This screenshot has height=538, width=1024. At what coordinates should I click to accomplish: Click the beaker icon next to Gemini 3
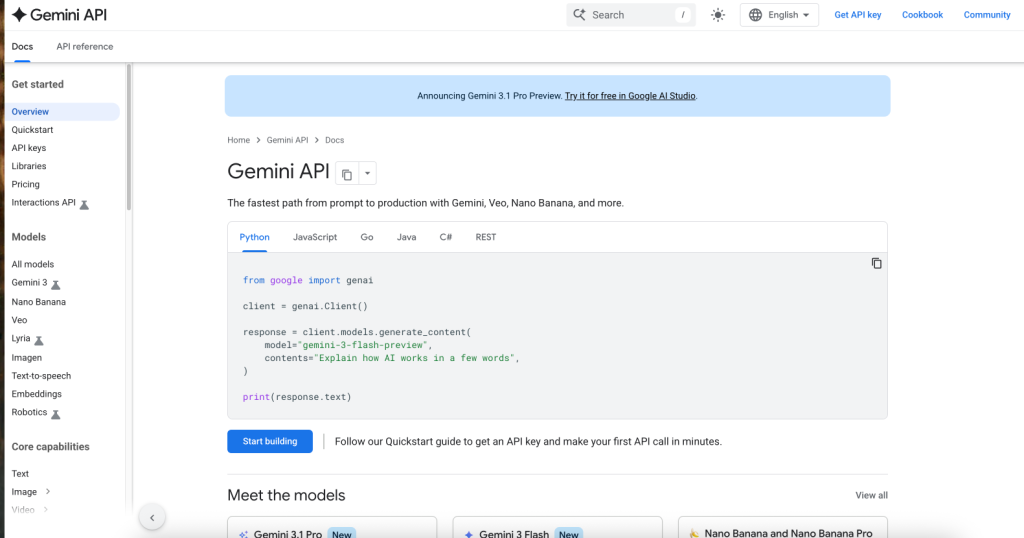pos(56,285)
